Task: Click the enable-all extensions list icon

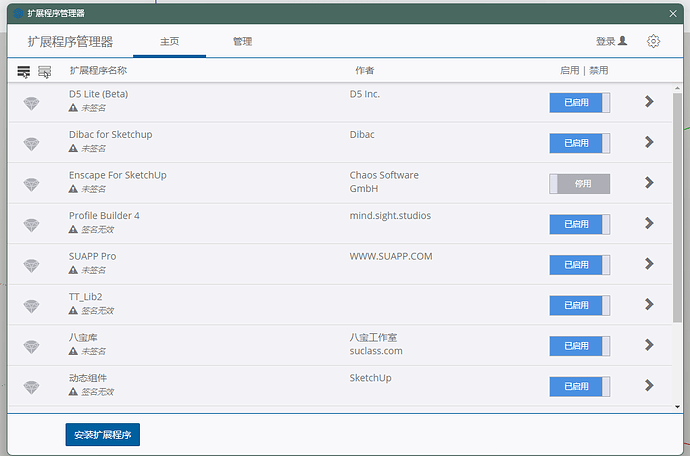Action: [24, 71]
